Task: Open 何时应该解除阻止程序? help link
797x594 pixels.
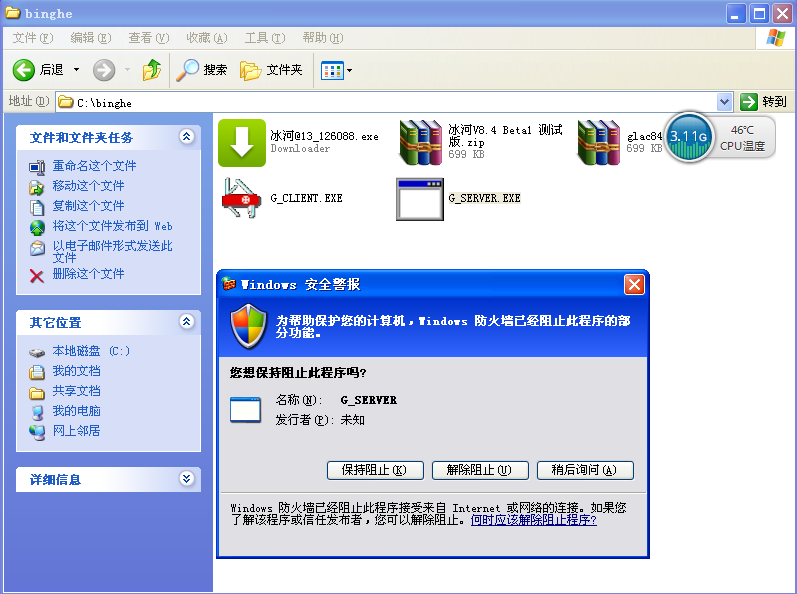Action: (x=534, y=520)
